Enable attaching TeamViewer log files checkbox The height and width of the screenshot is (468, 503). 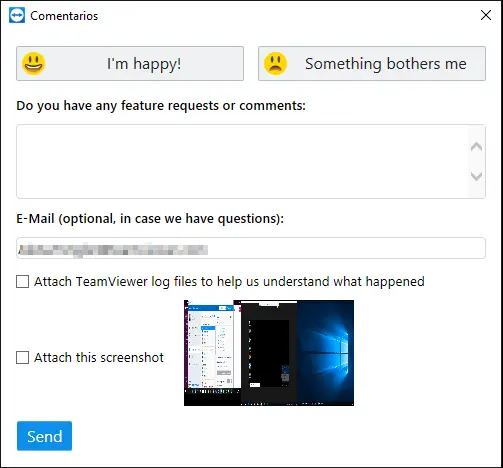(x=22, y=281)
